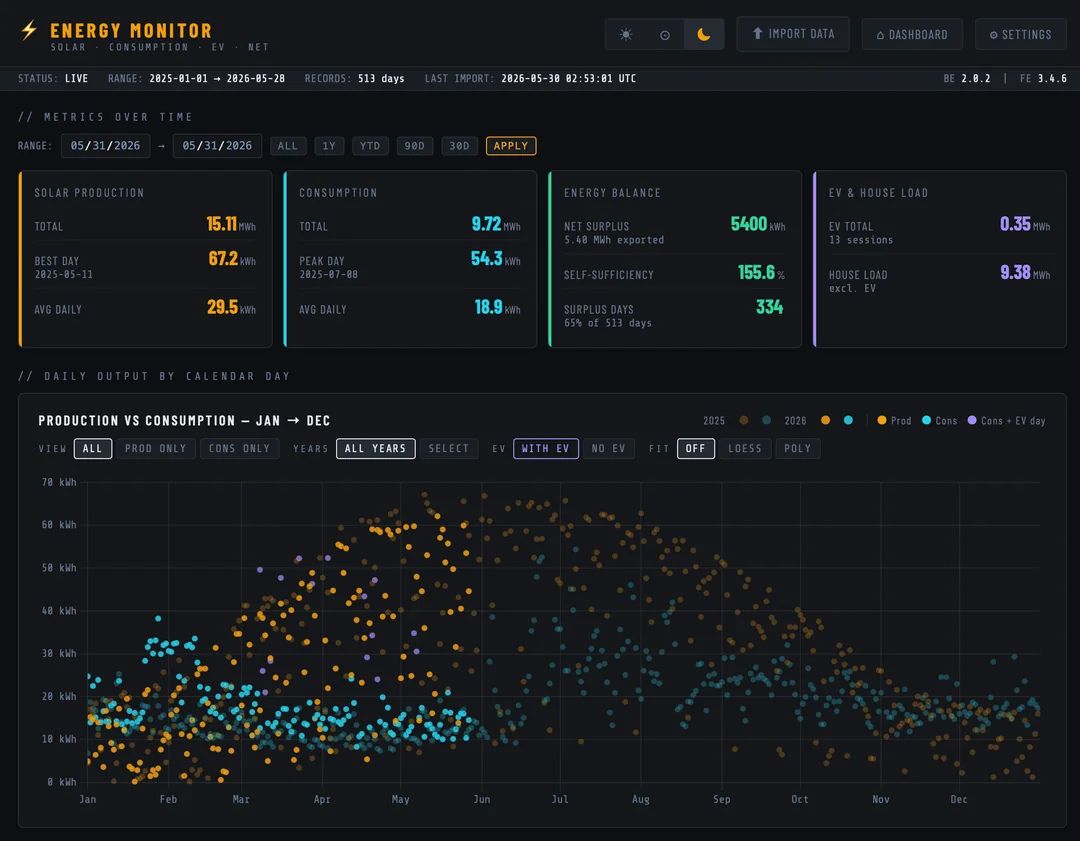Set chart view to ALL

coord(93,448)
